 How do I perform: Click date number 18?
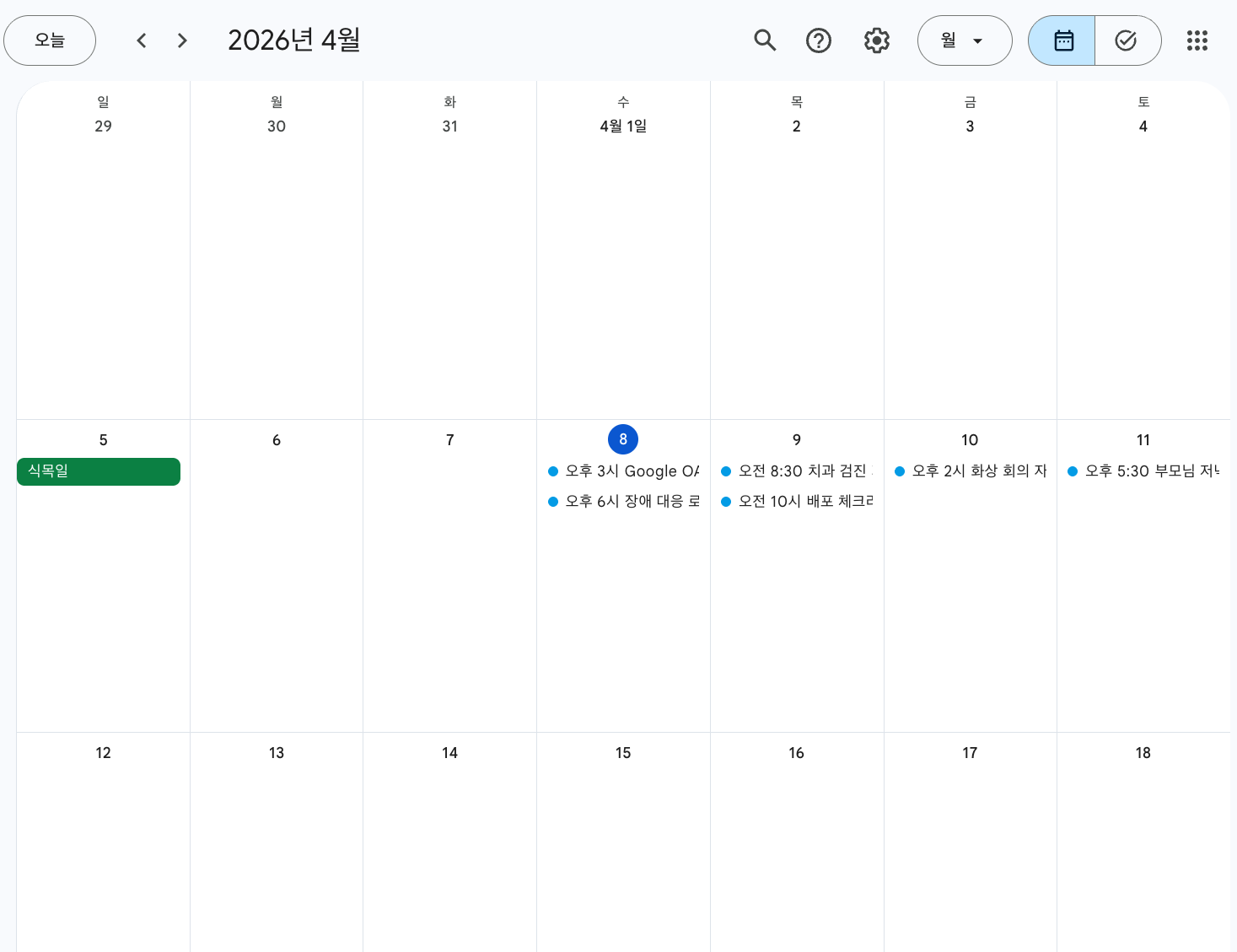[x=1143, y=753]
